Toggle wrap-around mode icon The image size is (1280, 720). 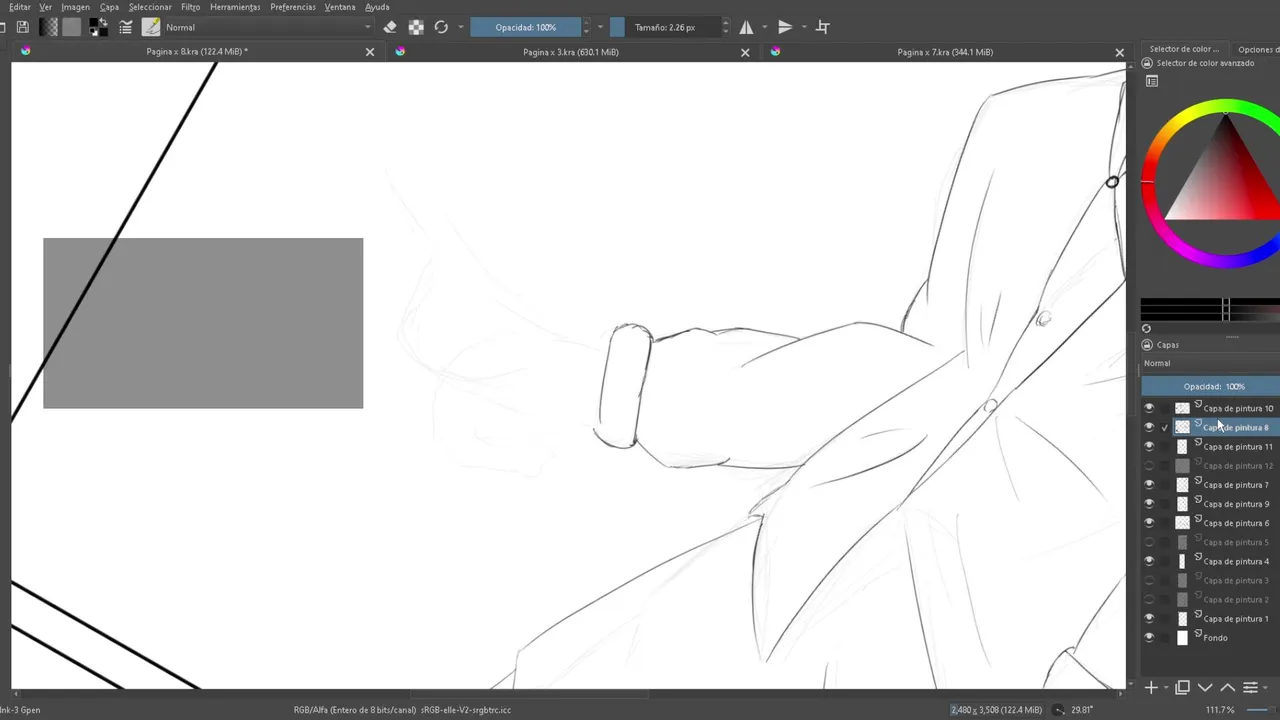(823, 27)
